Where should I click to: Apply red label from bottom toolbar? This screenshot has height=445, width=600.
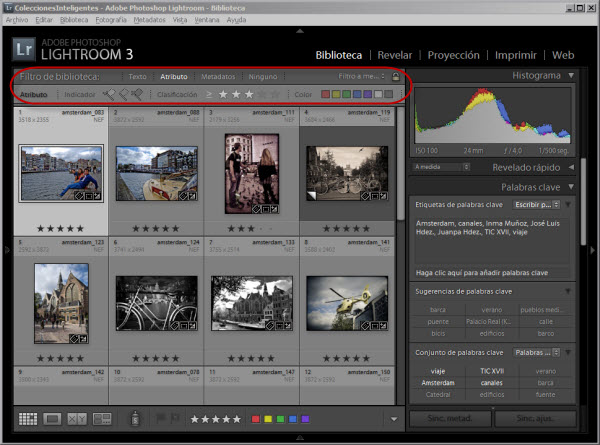click(x=256, y=419)
